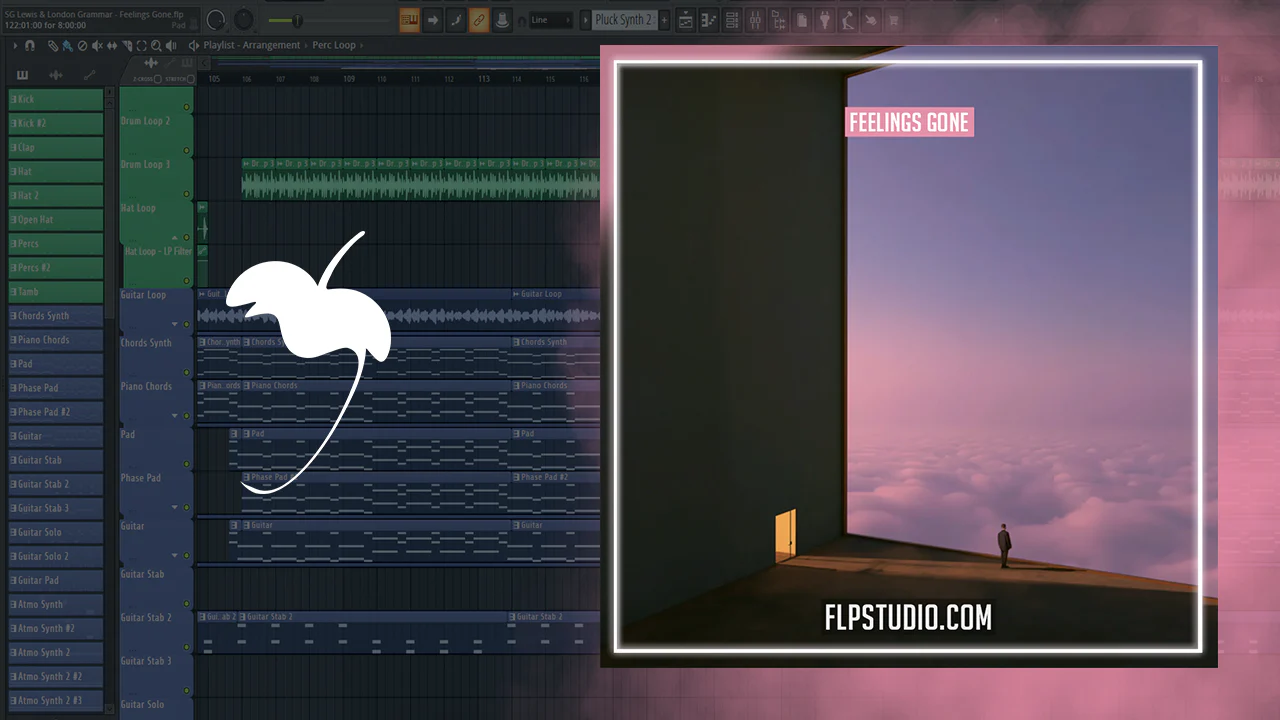Click the second knob next to pitch slider
The width and height of the screenshot is (1280, 720).
[x=243, y=20]
